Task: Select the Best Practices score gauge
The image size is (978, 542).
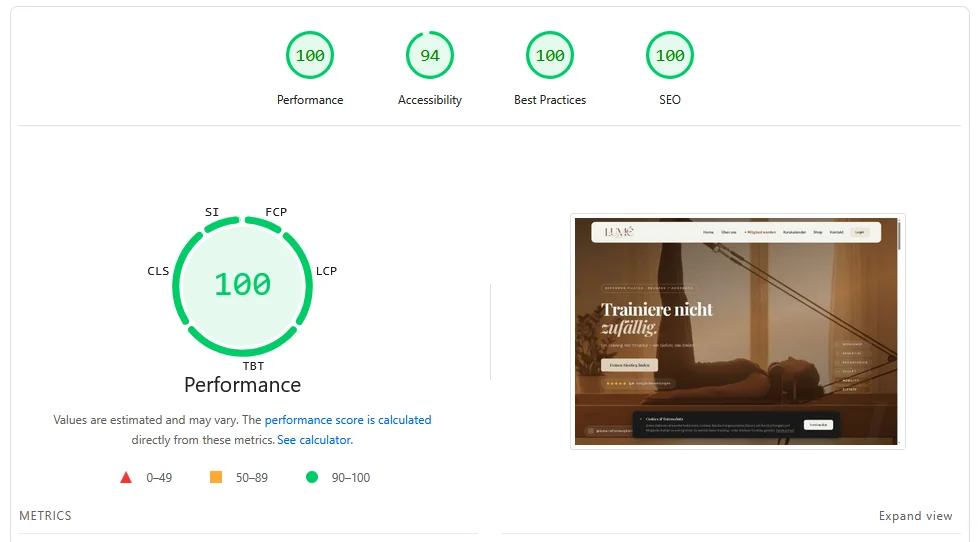Action: tap(550, 56)
